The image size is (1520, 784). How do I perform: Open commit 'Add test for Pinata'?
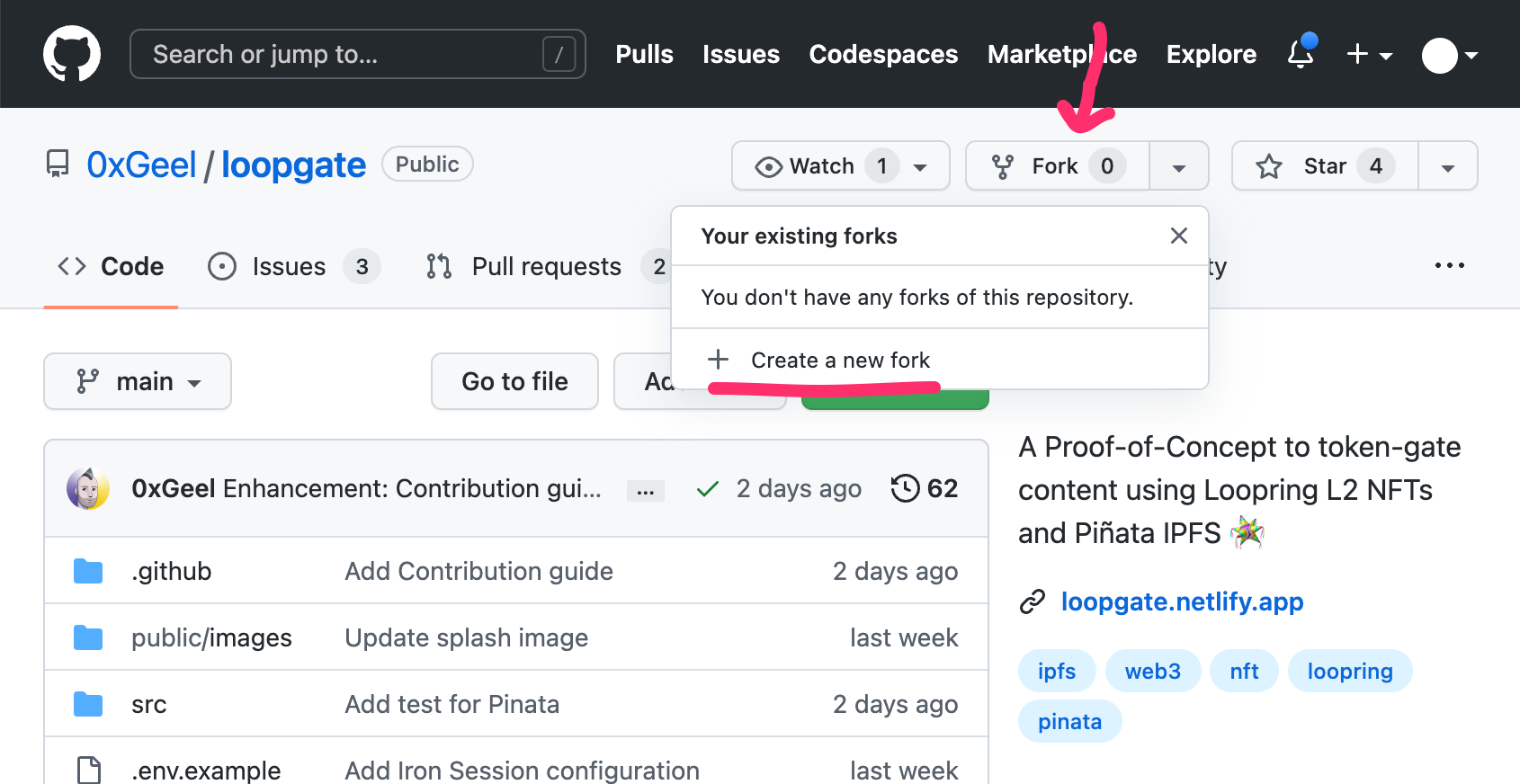point(452,704)
